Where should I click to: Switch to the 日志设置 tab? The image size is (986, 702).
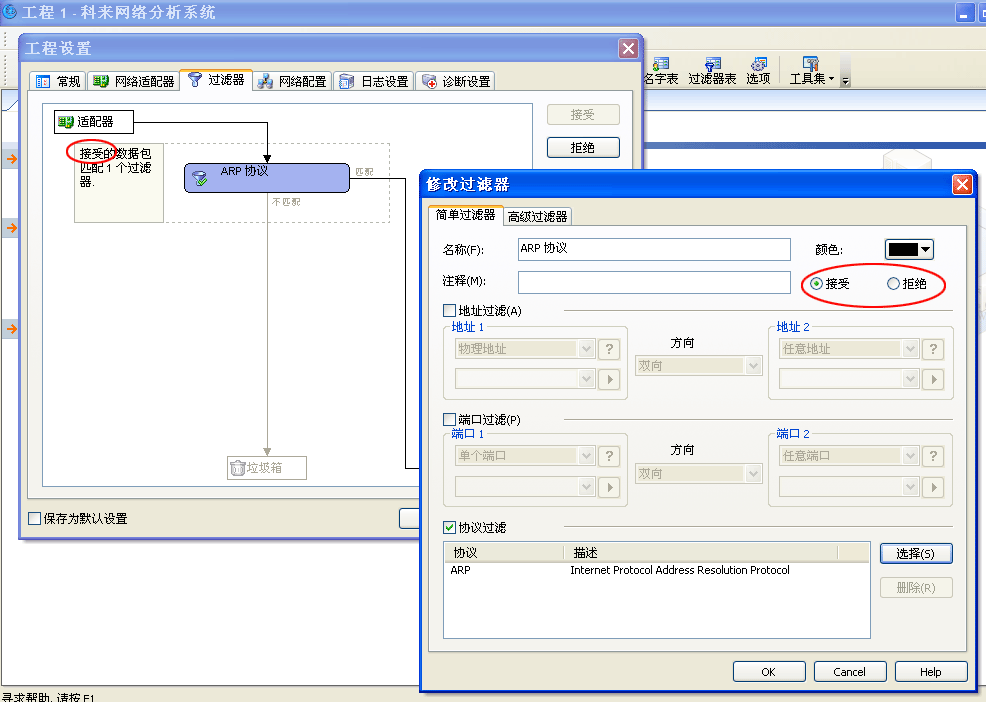tap(374, 82)
